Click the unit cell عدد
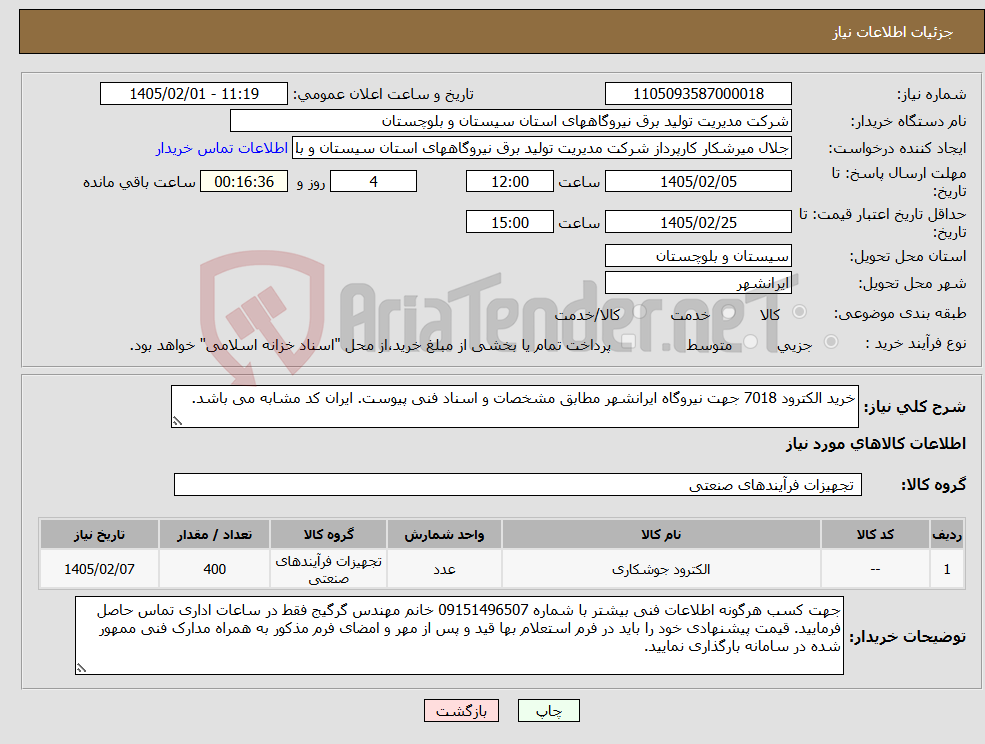The height and width of the screenshot is (744, 985). [444, 569]
